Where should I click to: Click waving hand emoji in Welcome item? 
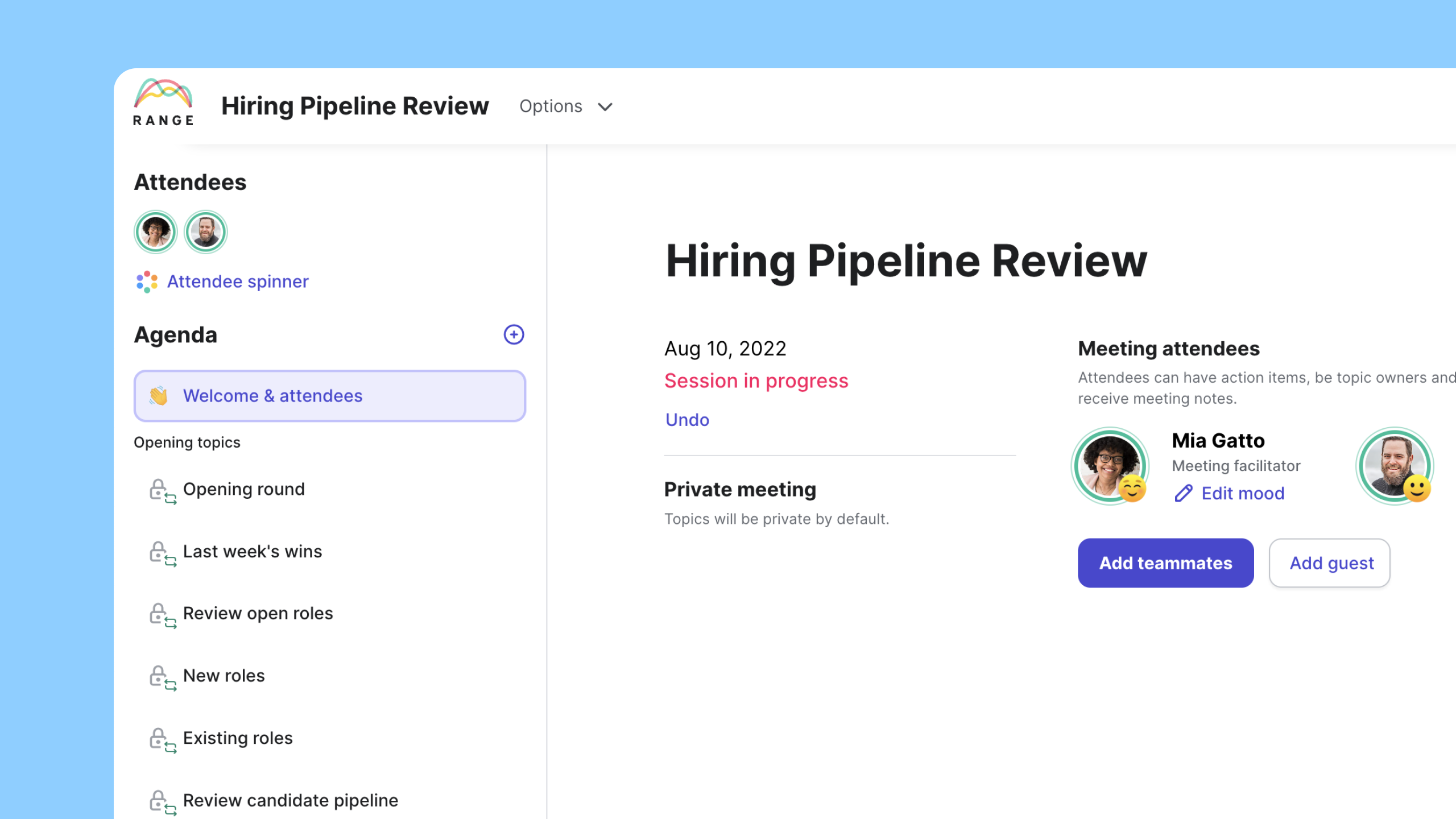pos(159,396)
